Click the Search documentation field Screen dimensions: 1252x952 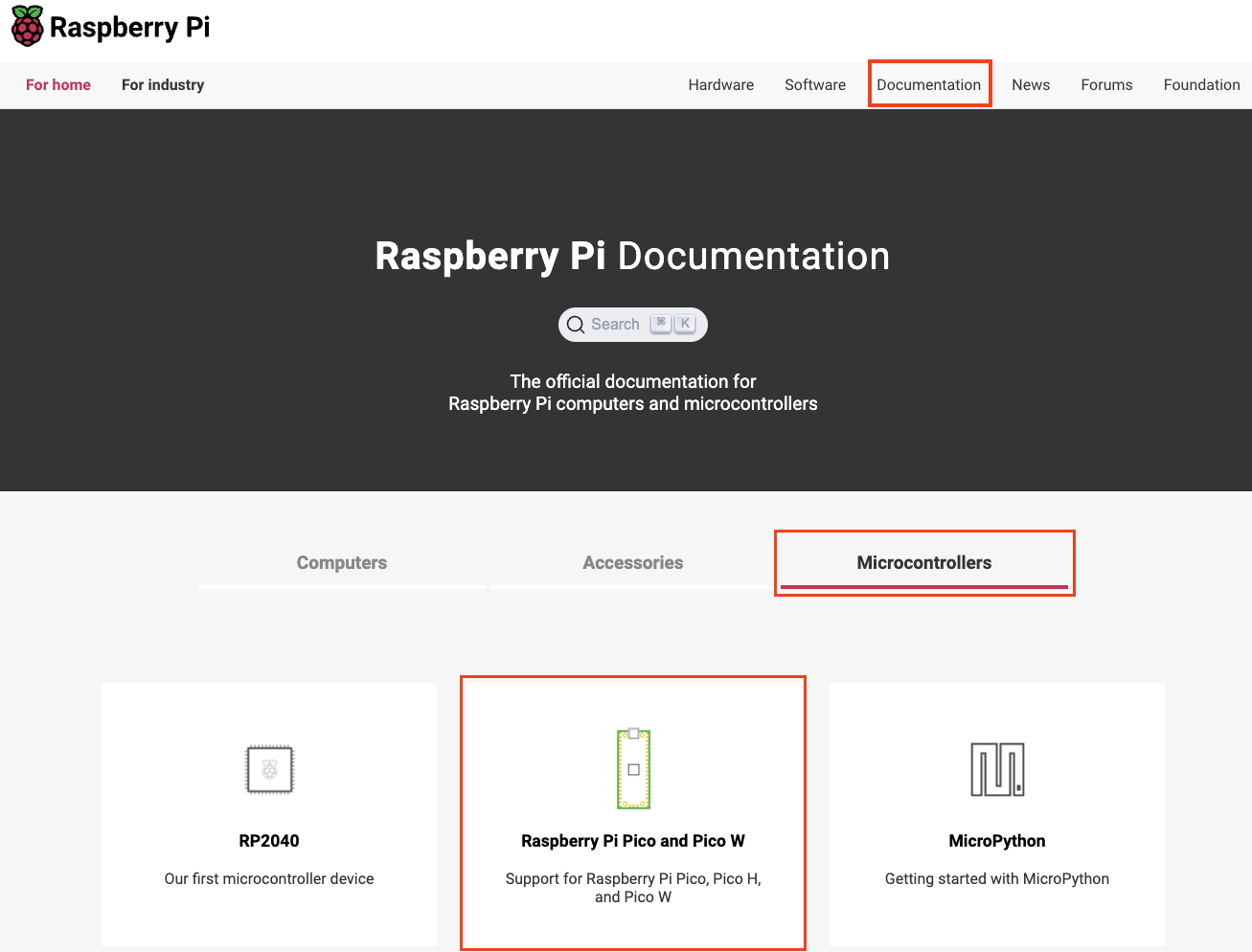[x=633, y=325]
